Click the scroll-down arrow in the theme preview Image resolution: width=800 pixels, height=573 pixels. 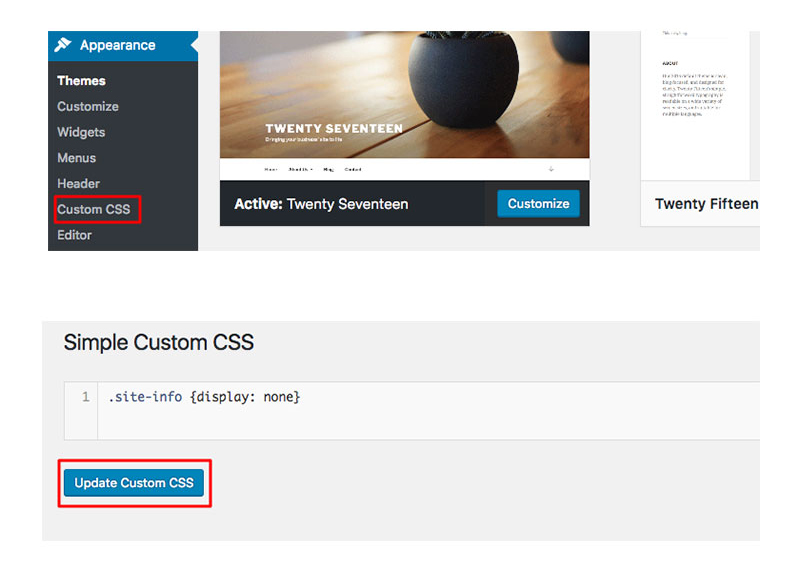(551, 169)
